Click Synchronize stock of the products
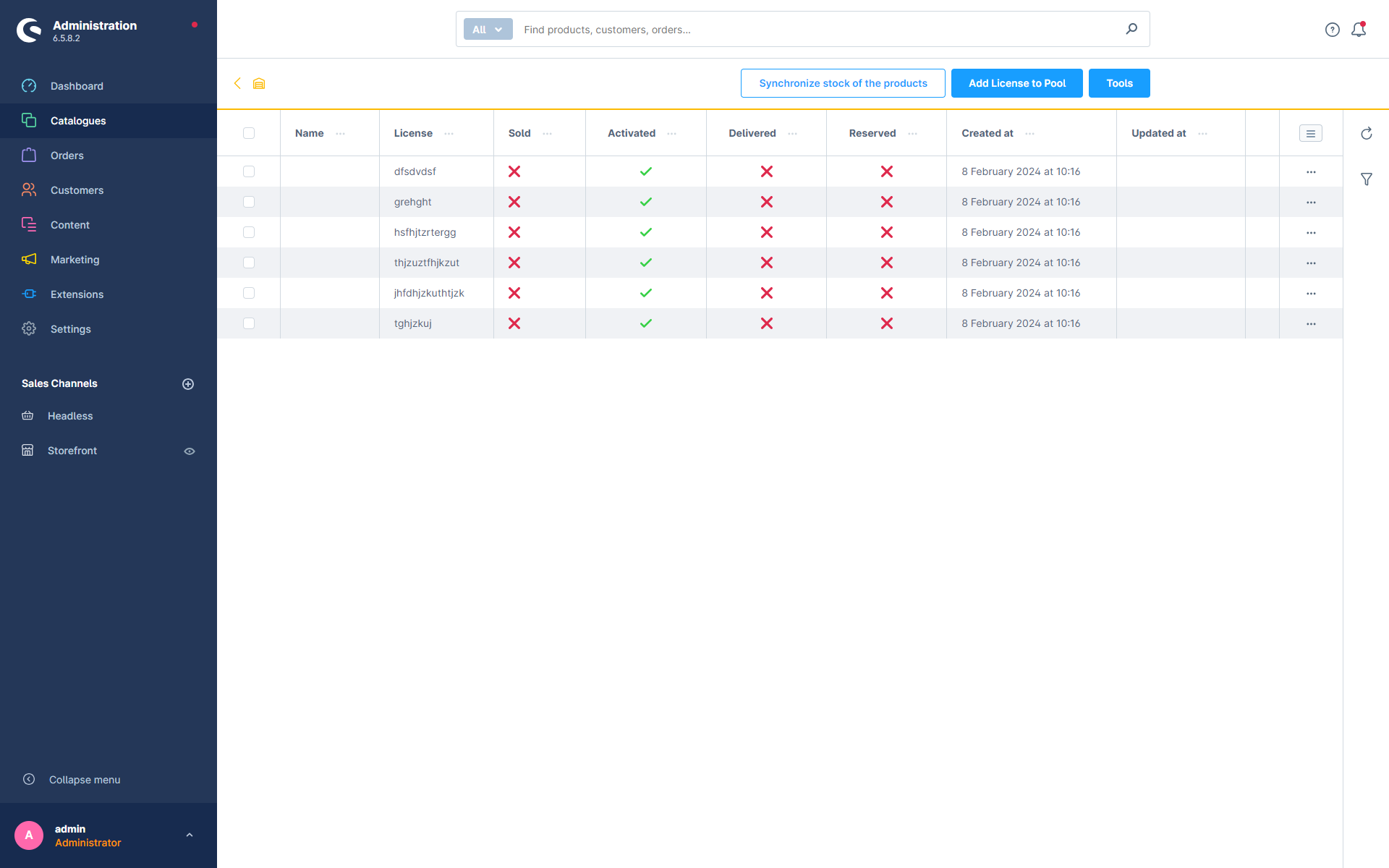 pyautogui.click(x=843, y=83)
